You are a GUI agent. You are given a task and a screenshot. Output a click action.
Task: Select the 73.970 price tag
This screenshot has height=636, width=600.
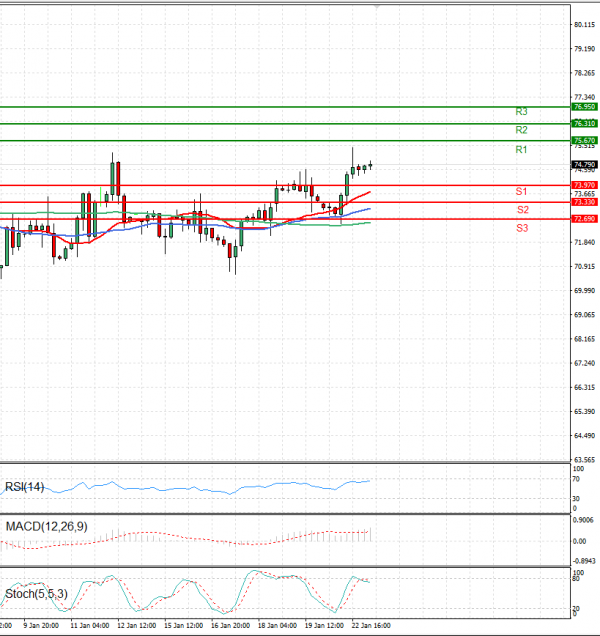pyautogui.click(x=584, y=185)
